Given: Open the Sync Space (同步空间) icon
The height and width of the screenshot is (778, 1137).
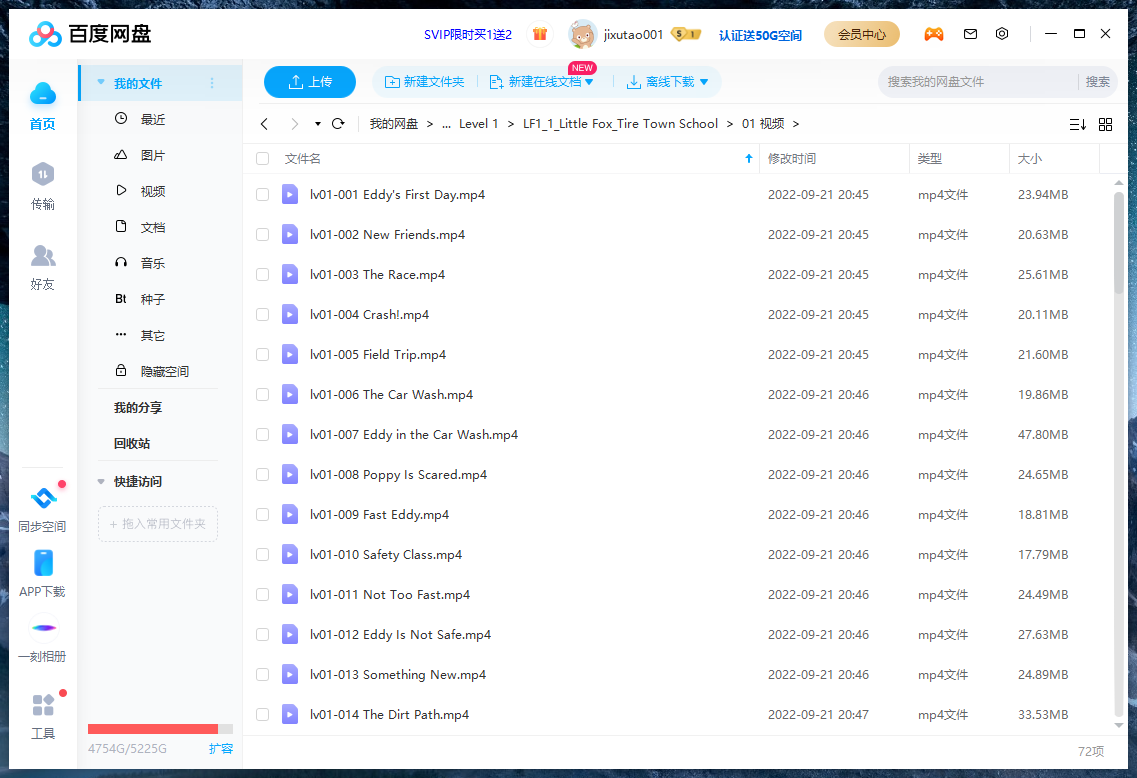Looking at the screenshot, I should click(x=42, y=508).
